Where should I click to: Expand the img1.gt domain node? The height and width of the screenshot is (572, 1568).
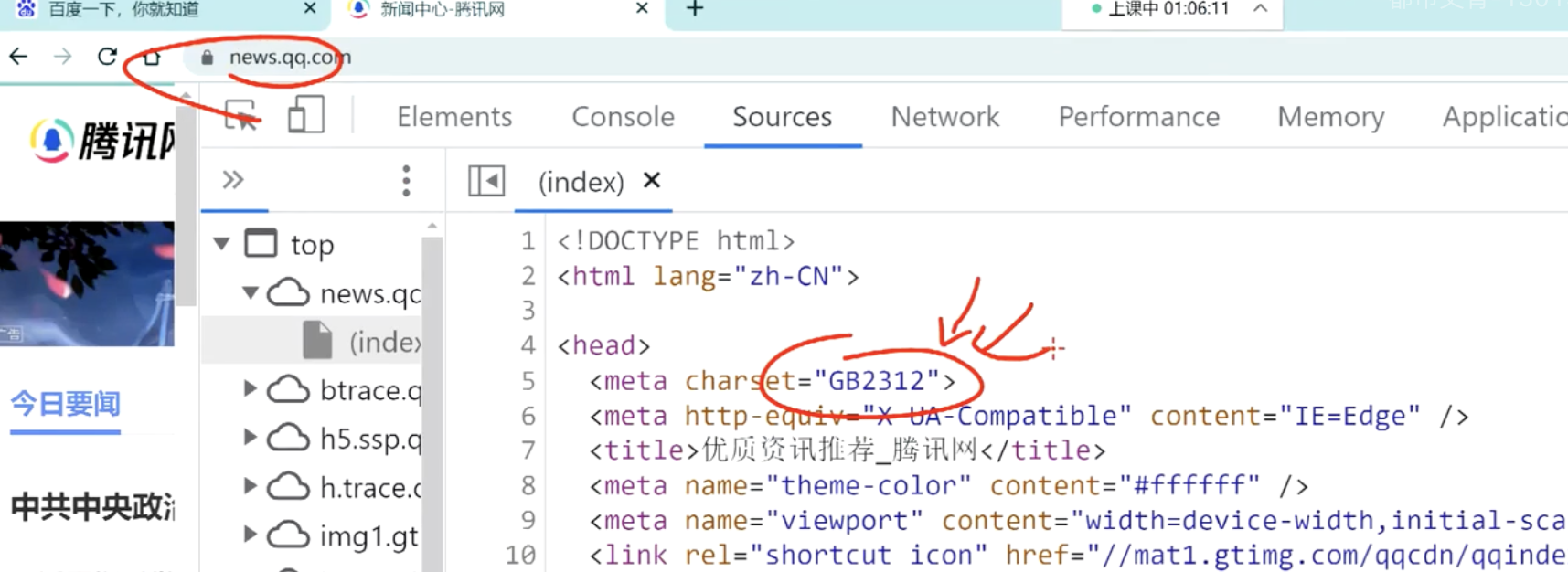(x=250, y=534)
